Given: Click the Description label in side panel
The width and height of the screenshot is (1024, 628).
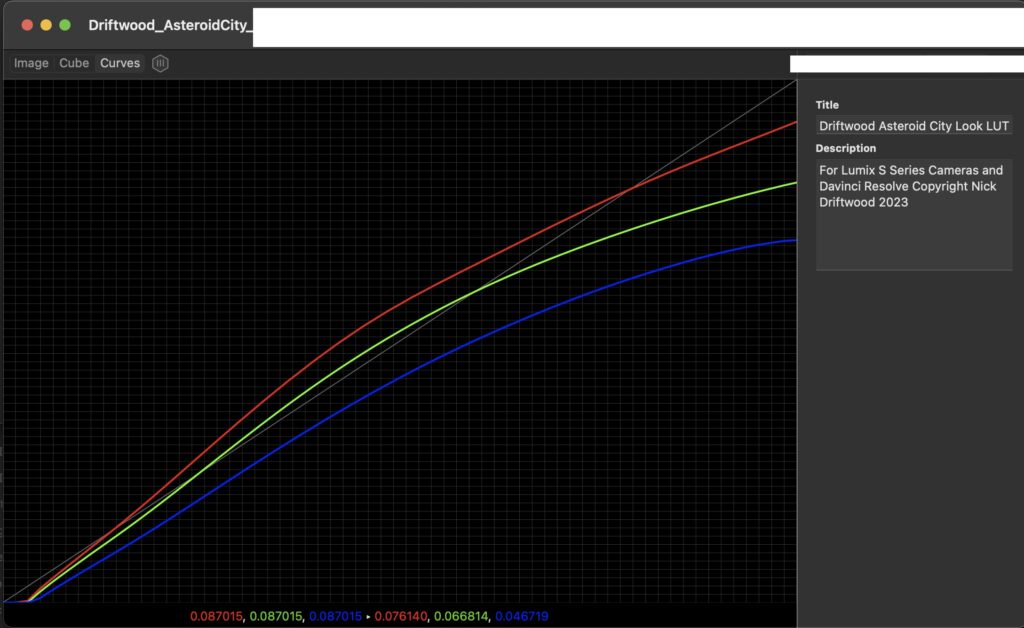Looking at the screenshot, I should [x=846, y=148].
